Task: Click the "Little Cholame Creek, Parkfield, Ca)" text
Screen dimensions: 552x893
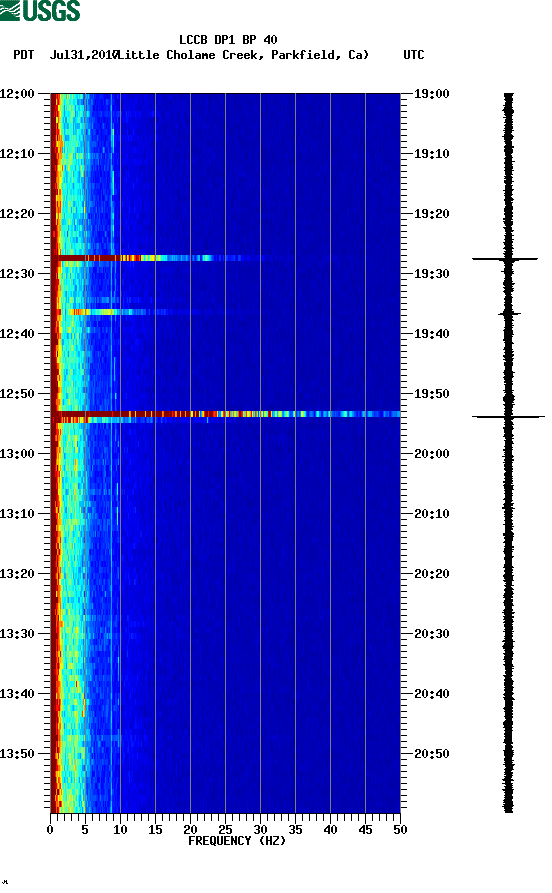Action: pos(243,55)
